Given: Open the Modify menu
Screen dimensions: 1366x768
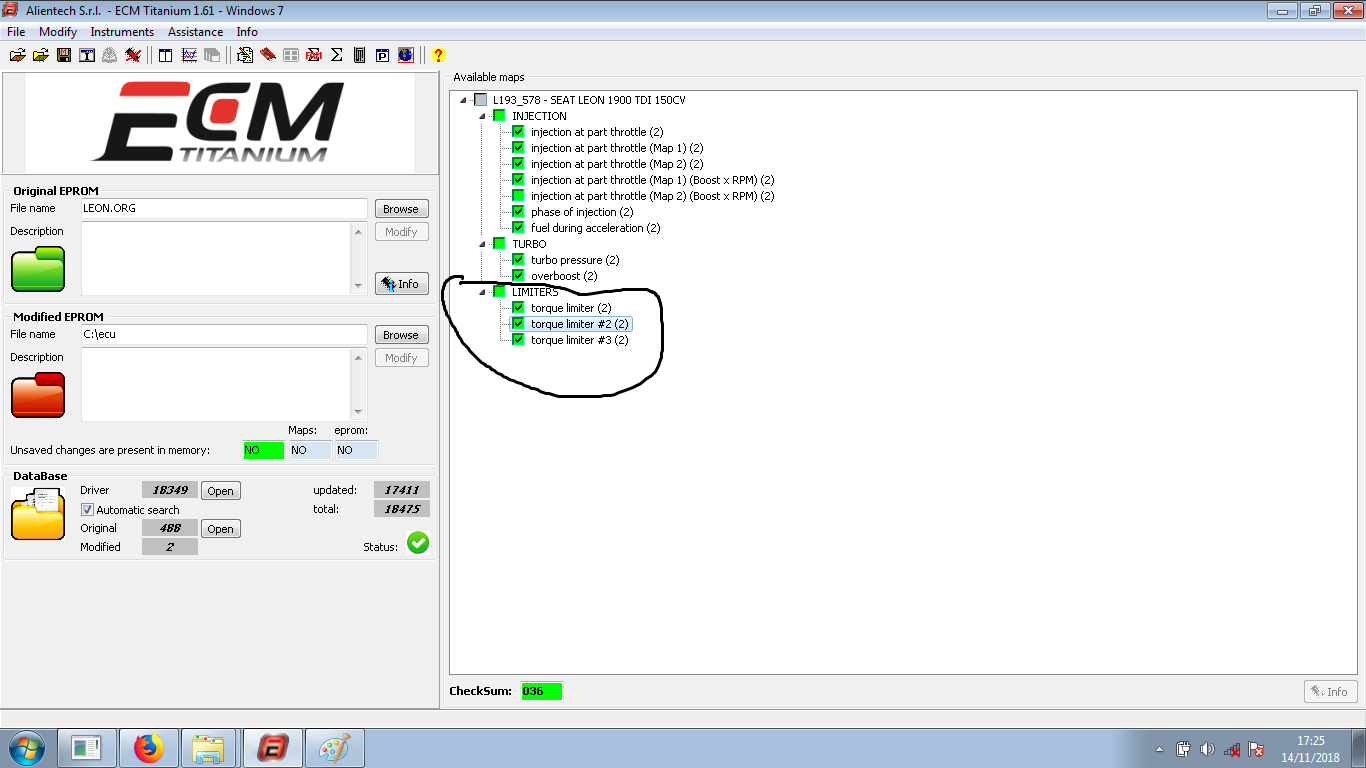Looking at the screenshot, I should click(x=58, y=32).
